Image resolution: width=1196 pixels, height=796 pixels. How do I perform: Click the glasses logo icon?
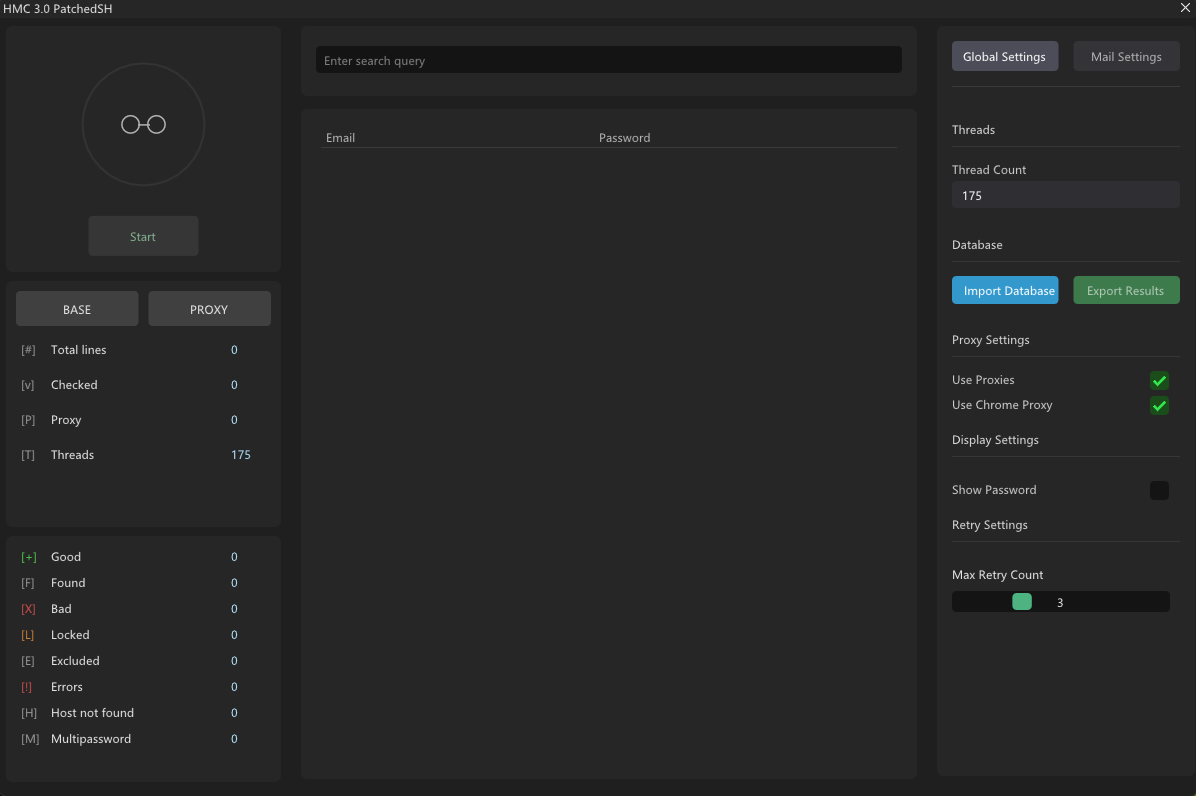143,125
